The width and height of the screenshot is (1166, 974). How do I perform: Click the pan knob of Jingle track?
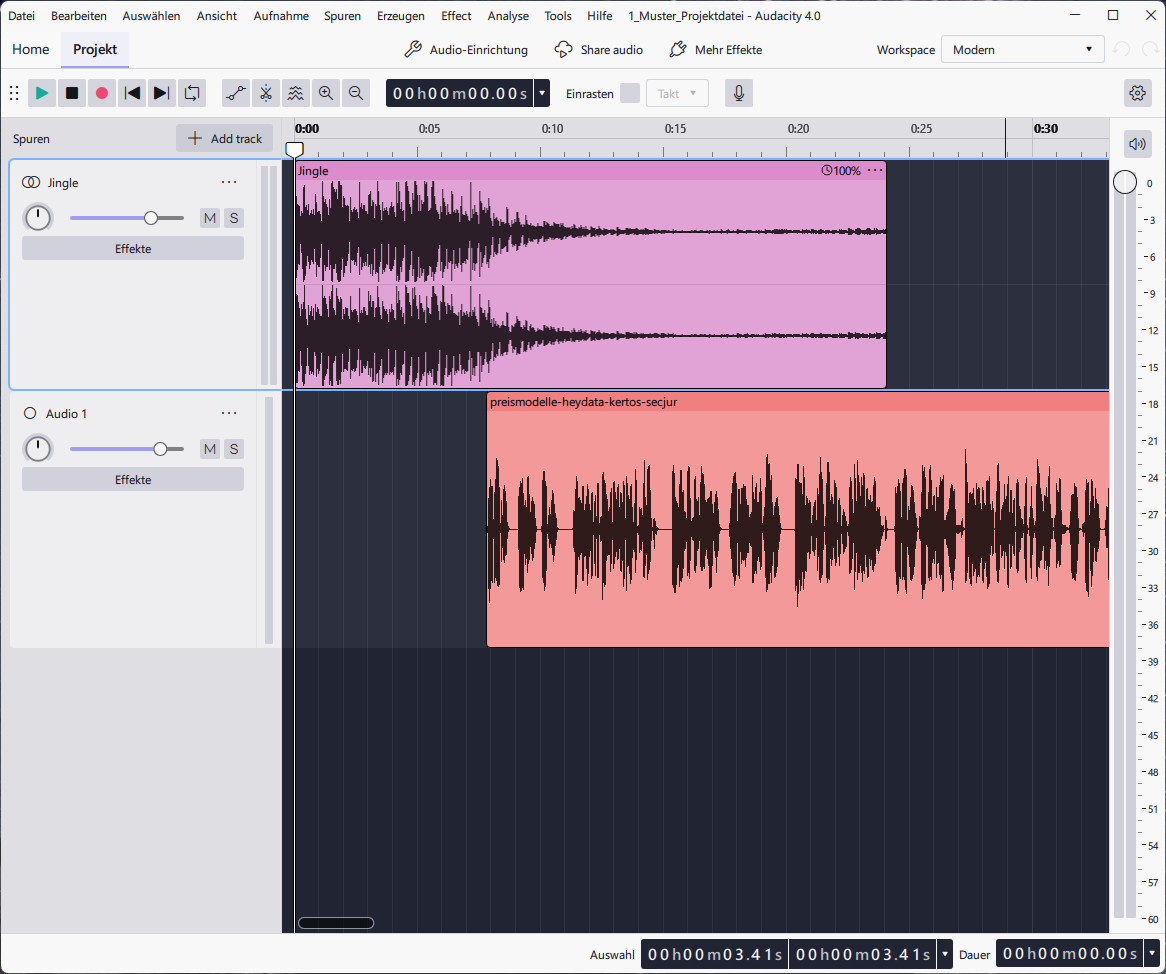(38, 218)
